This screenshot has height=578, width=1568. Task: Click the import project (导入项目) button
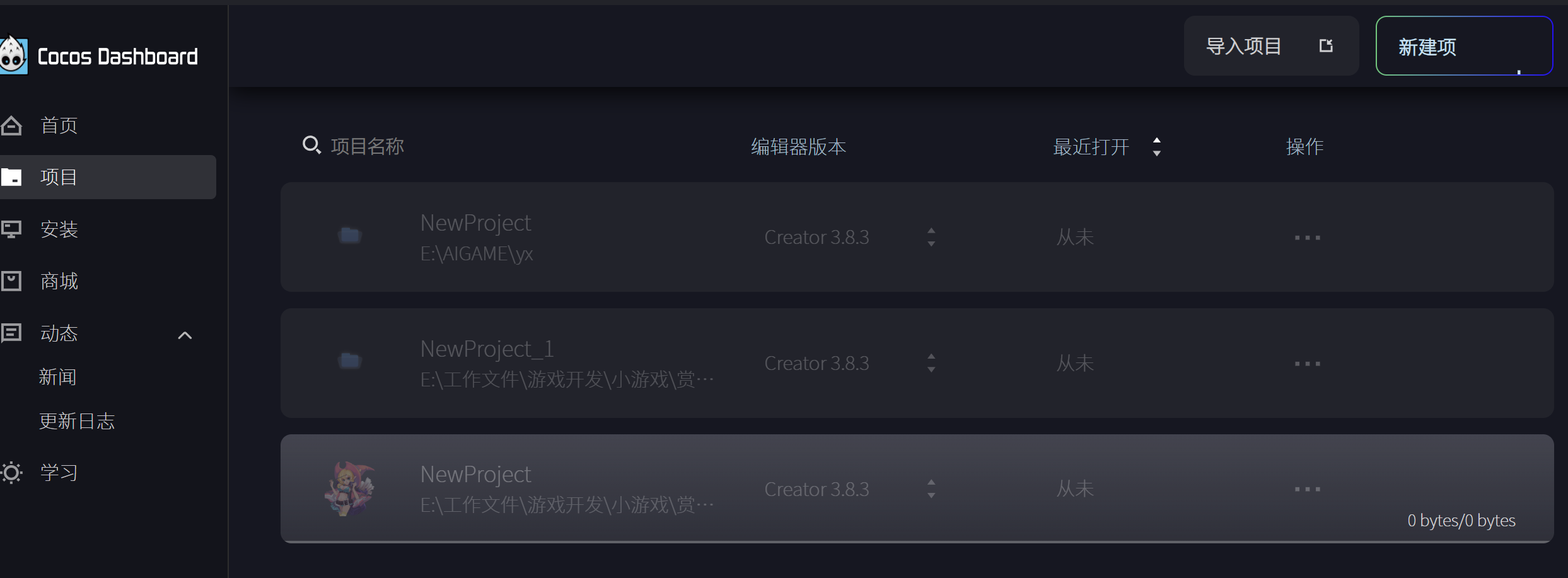pyautogui.click(x=1270, y=46)
